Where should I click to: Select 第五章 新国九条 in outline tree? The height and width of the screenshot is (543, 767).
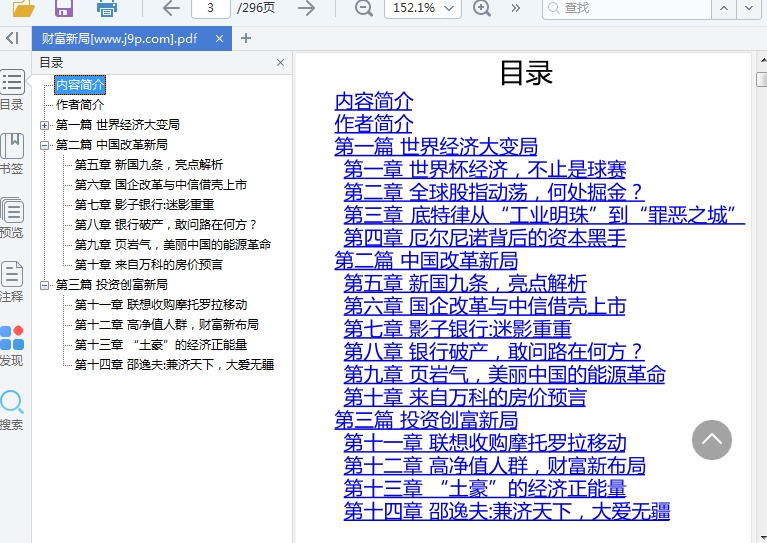click(x=149, y=165)
